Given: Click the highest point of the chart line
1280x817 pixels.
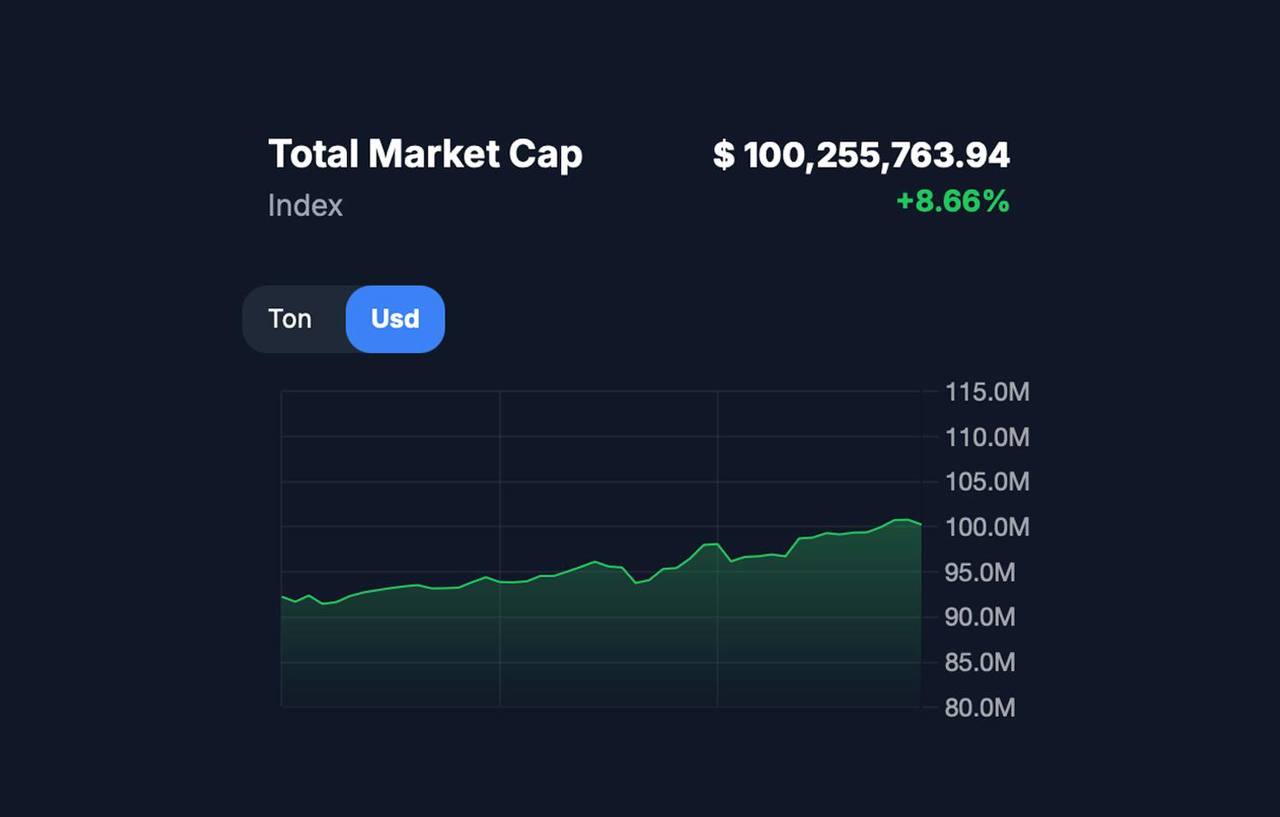Looking at the screenshot, I should click(902, 520).
